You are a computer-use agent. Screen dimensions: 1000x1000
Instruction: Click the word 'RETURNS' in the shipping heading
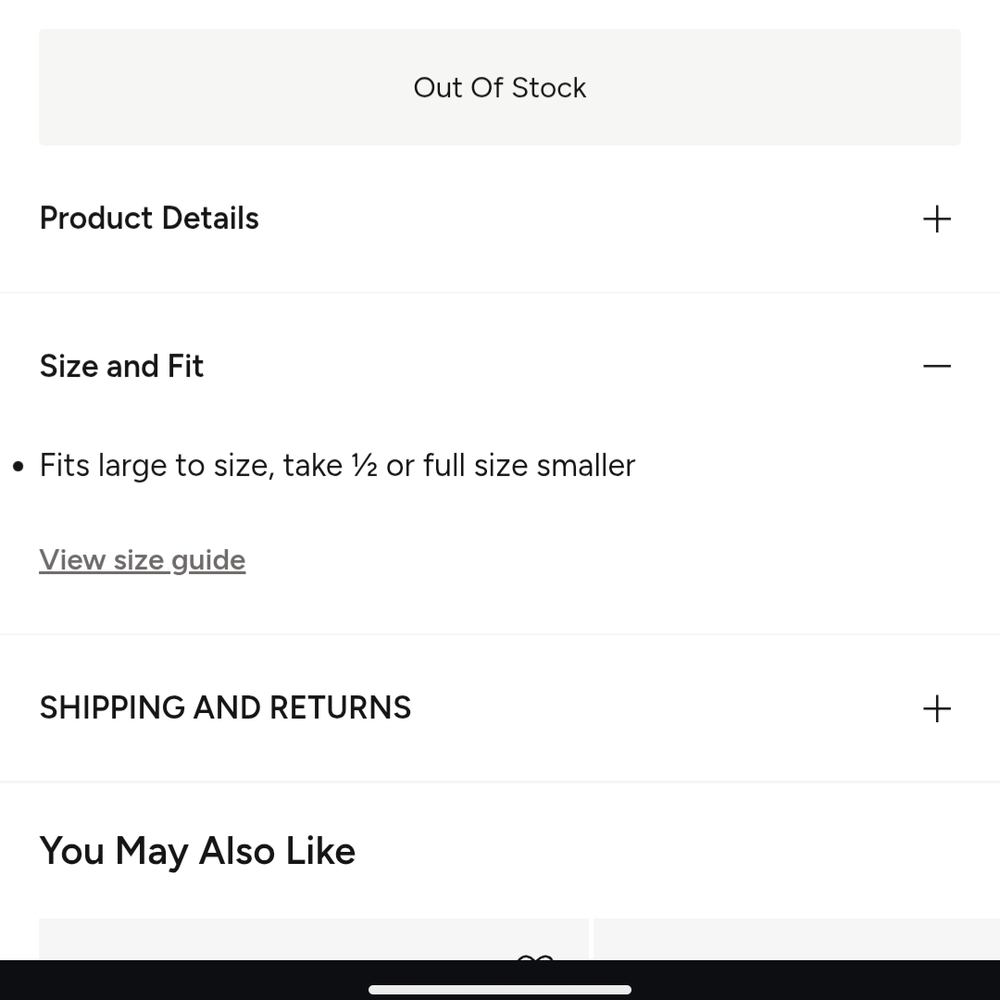point(340,708)
